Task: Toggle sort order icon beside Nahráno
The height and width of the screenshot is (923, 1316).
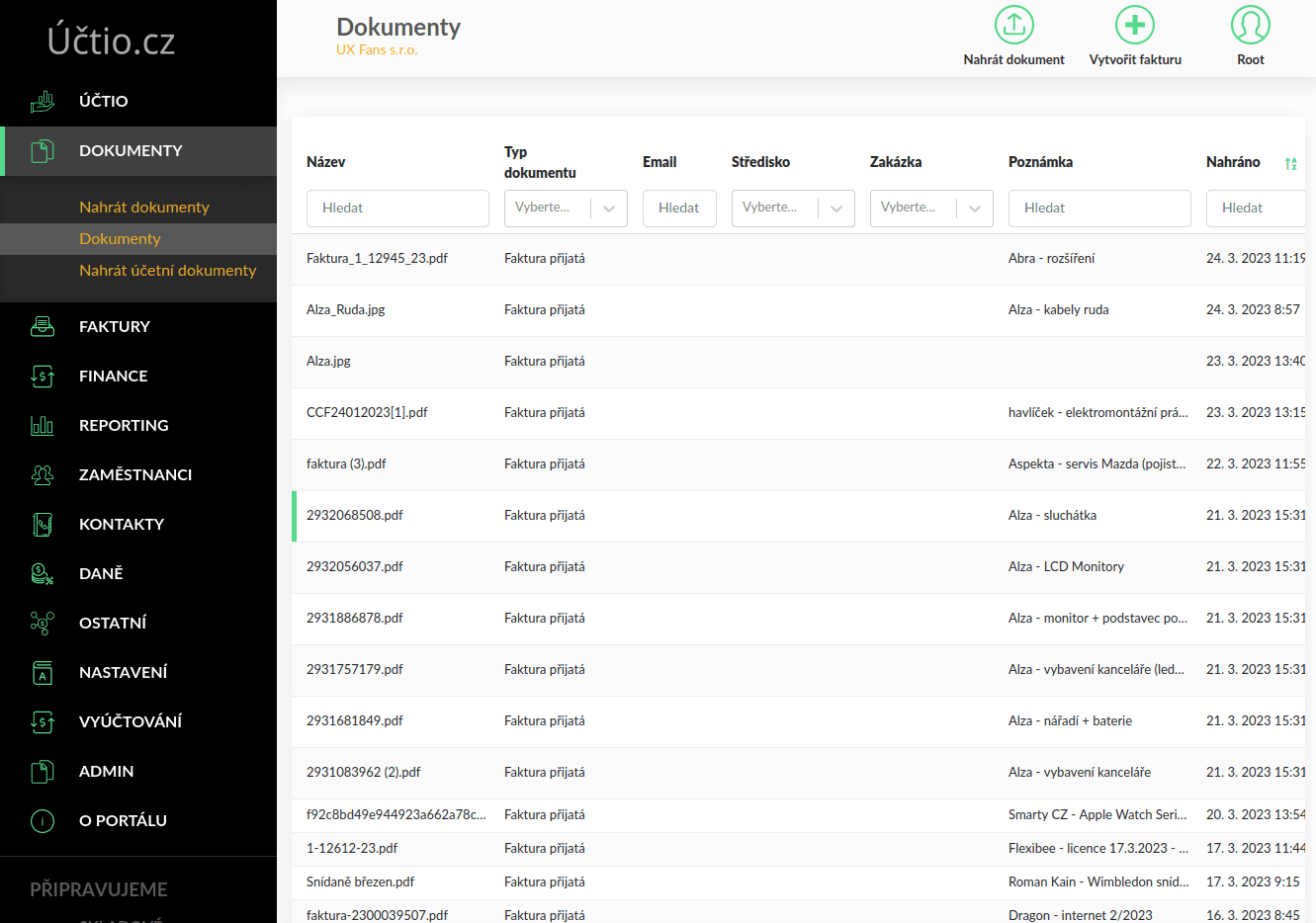Action: tap(1290, 164)
